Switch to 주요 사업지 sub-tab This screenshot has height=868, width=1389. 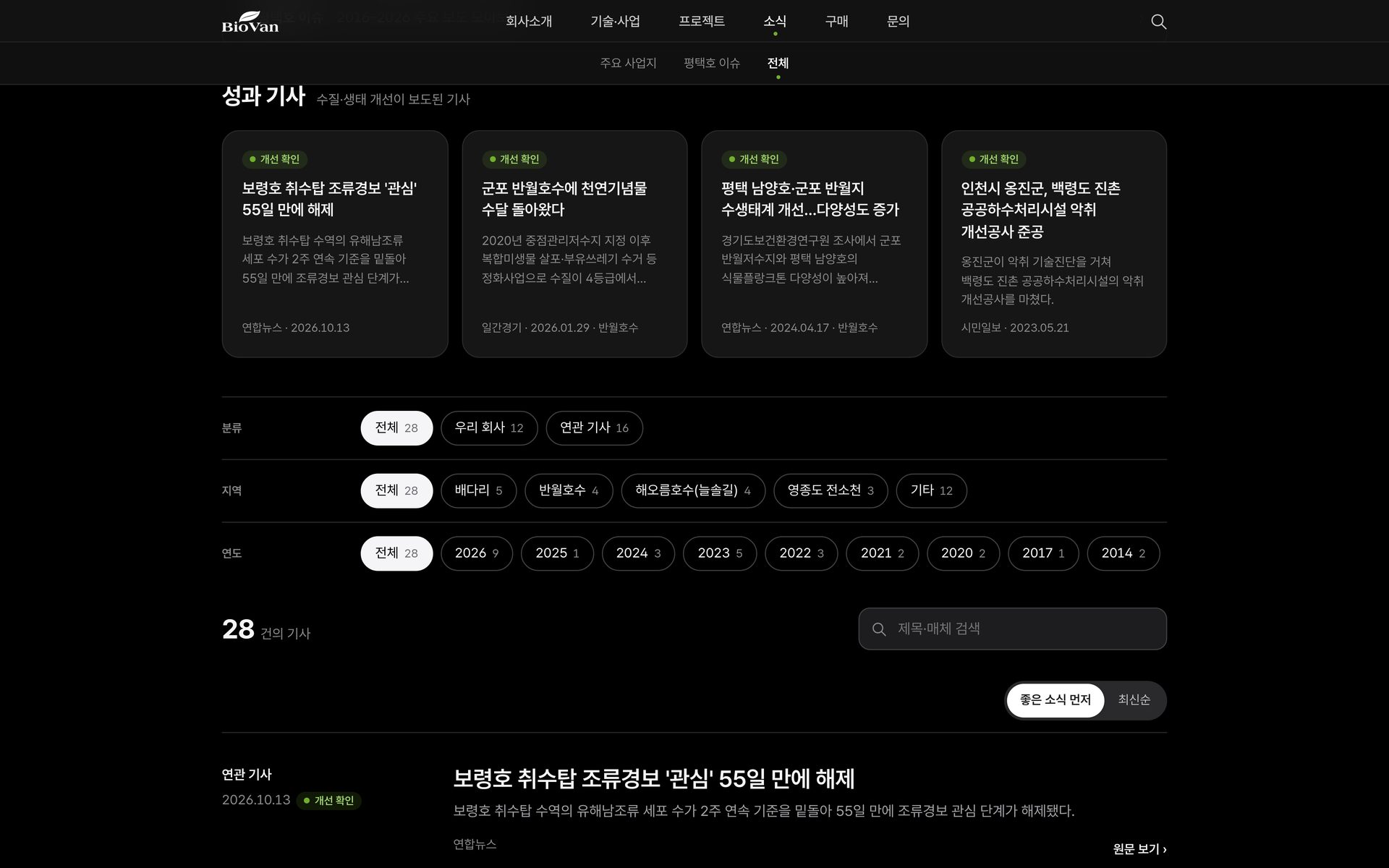click(x=628, y=63)
